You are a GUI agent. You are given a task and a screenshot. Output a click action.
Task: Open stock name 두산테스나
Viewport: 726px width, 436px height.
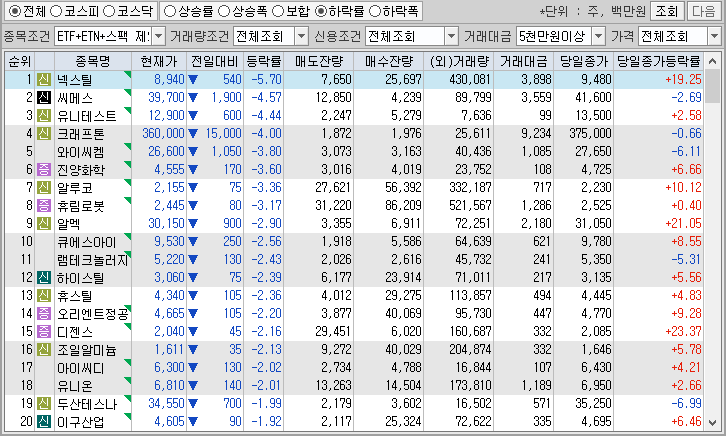click(87, 404)
